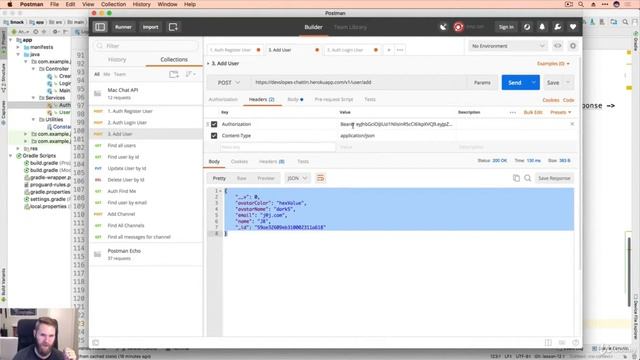Open the Pre-request Script tab
The height and width of the screenshot is (360, 640).
[334, 100]
